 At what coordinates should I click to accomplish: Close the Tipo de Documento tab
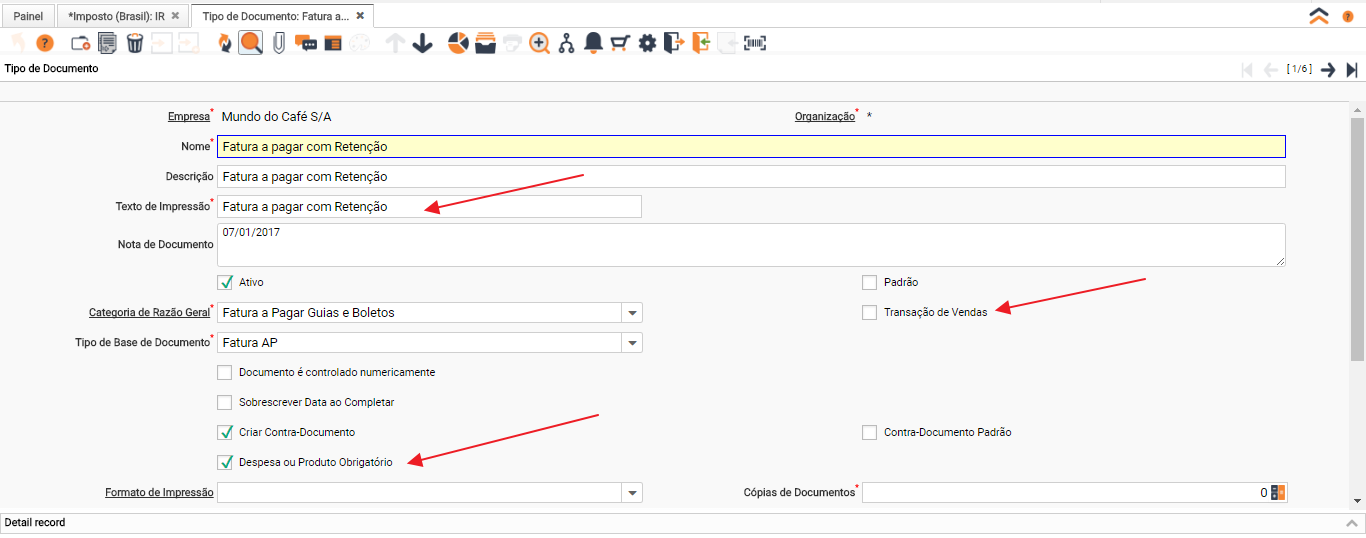tap(360, 16)
